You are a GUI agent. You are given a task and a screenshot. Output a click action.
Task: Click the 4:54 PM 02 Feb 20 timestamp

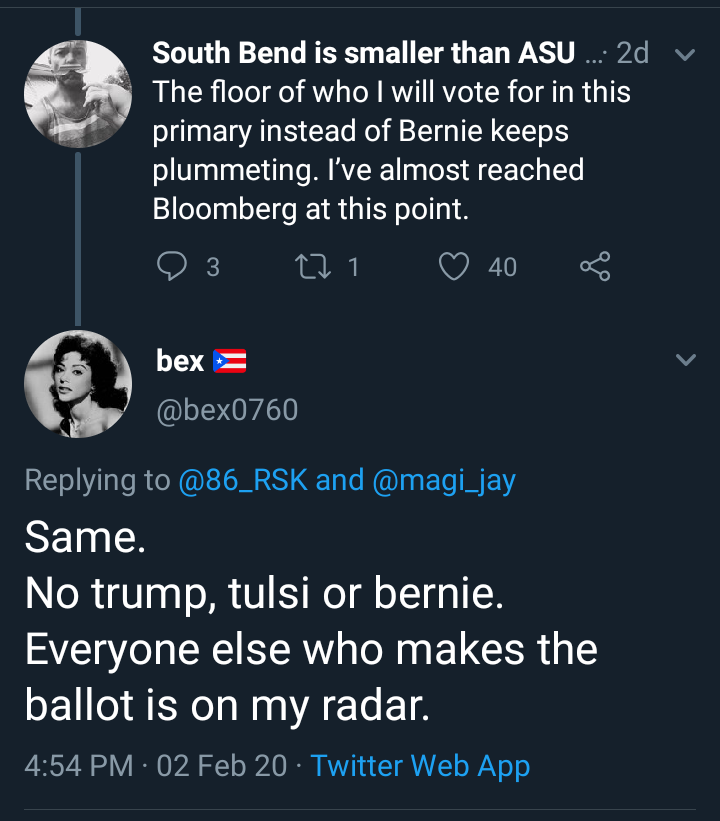155,766
